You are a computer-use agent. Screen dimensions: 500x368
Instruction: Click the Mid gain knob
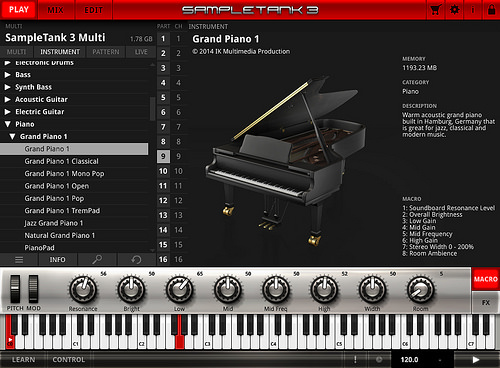click(228, 289)
